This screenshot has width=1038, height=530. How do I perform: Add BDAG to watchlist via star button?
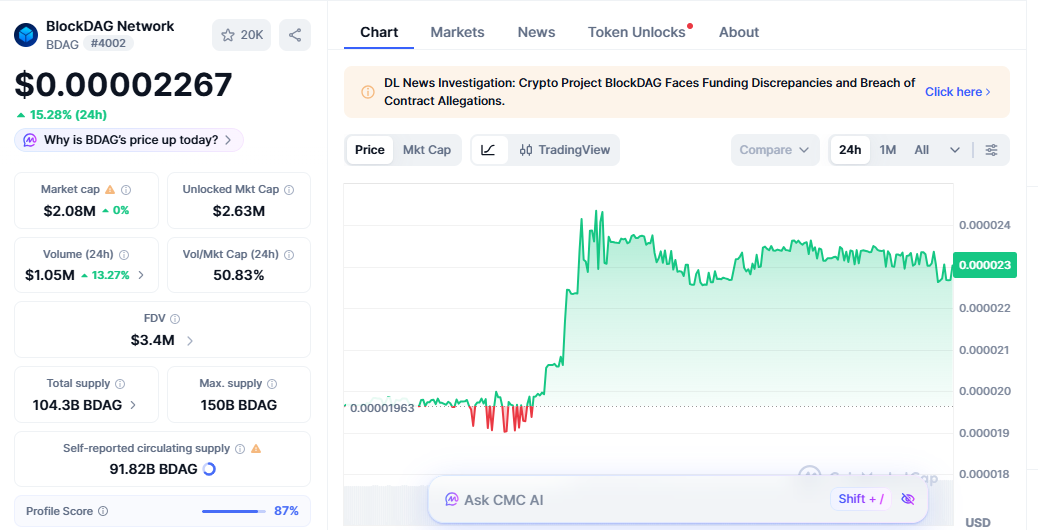[x=242, y=35]
